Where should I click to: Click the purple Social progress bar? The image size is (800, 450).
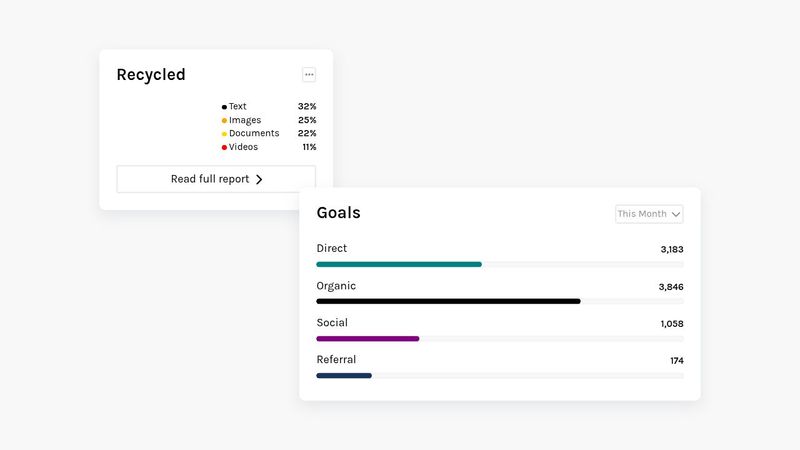(x=367, y=338)
